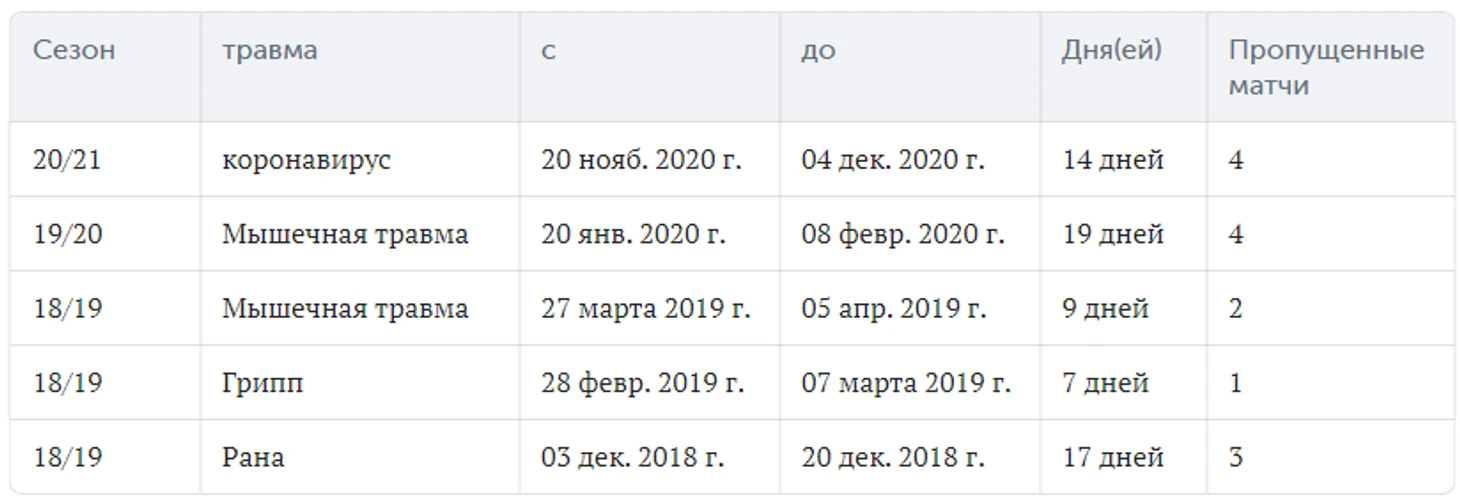Click the Сезон column header
Image resolution: width=1460 pixels, height=500 pixels.
tap(74, 50)
